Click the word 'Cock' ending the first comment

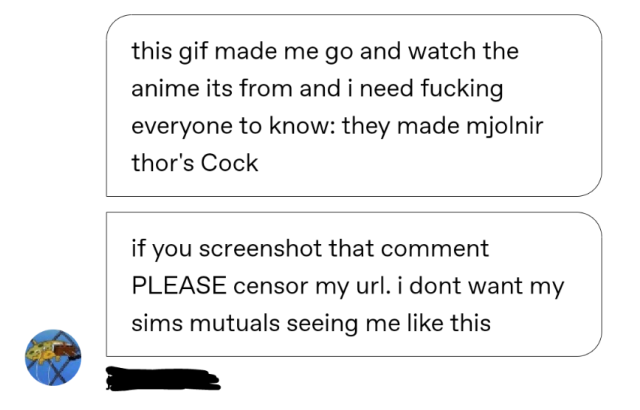point(229,163)
